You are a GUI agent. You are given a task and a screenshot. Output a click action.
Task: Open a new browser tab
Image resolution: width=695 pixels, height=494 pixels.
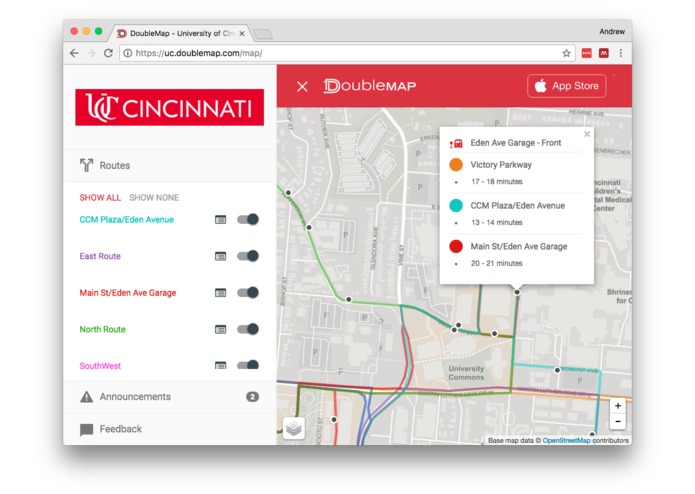[263, 34]
